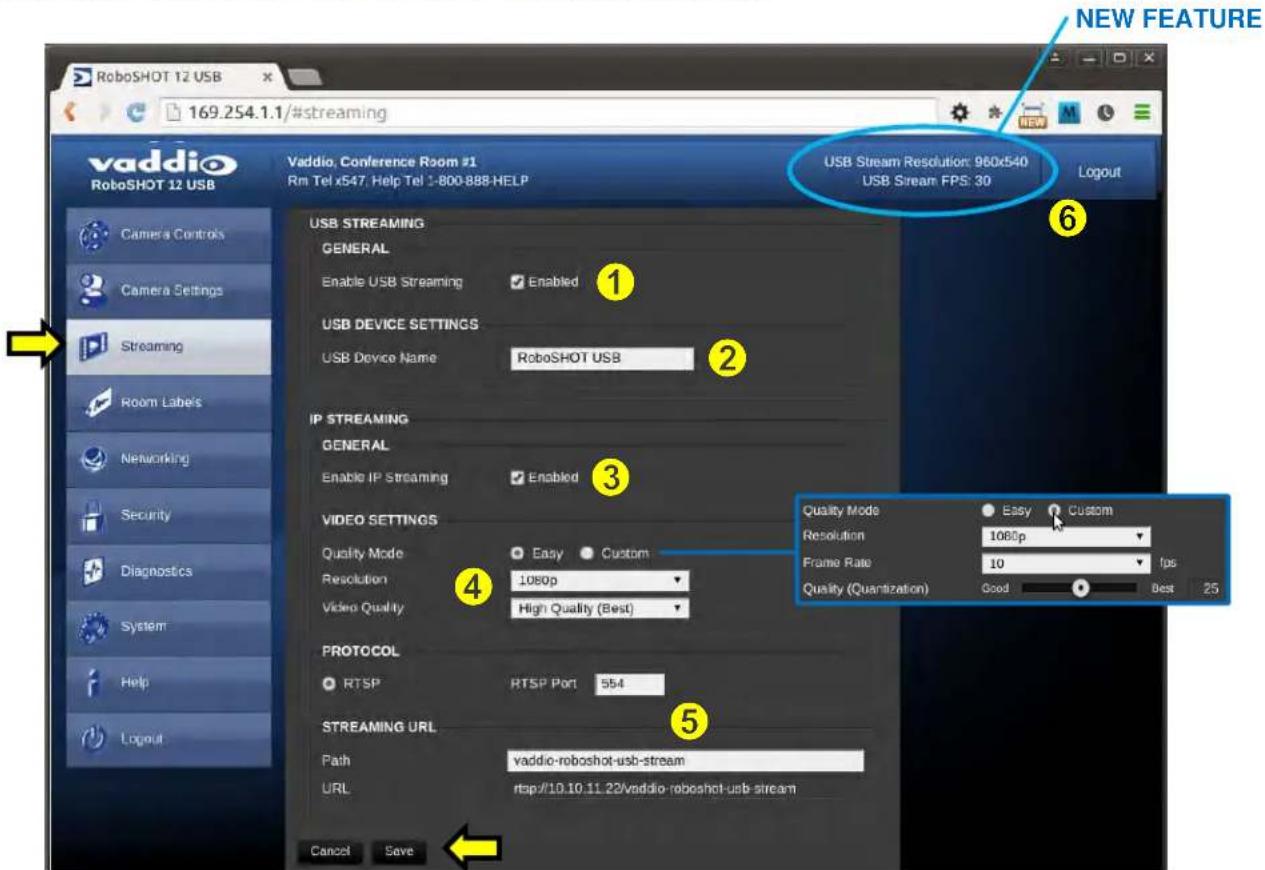Click the USB Device Name field
Image resolution: width=1265 pixels, height=870 pixels.
click(600, 360)
